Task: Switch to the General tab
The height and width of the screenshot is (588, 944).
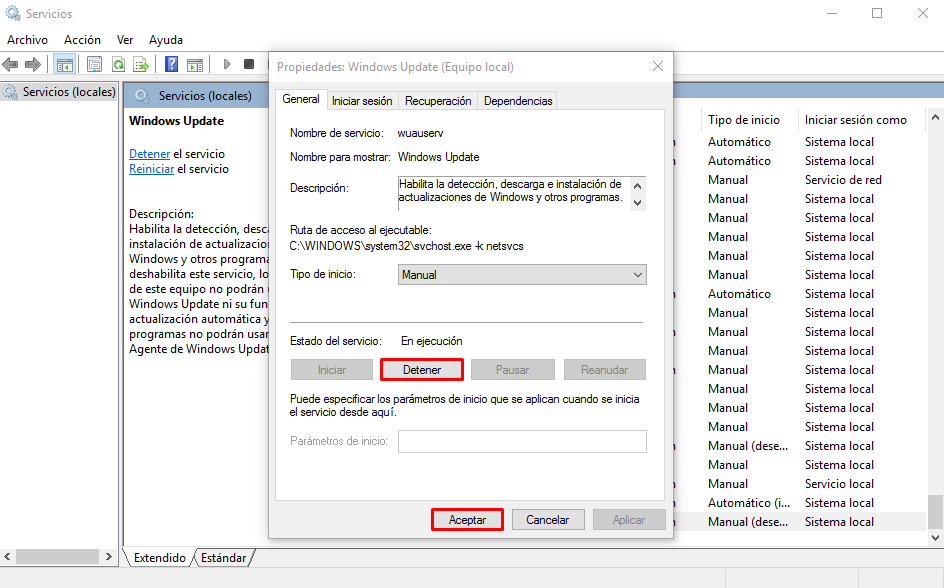Action: point(301,99)
